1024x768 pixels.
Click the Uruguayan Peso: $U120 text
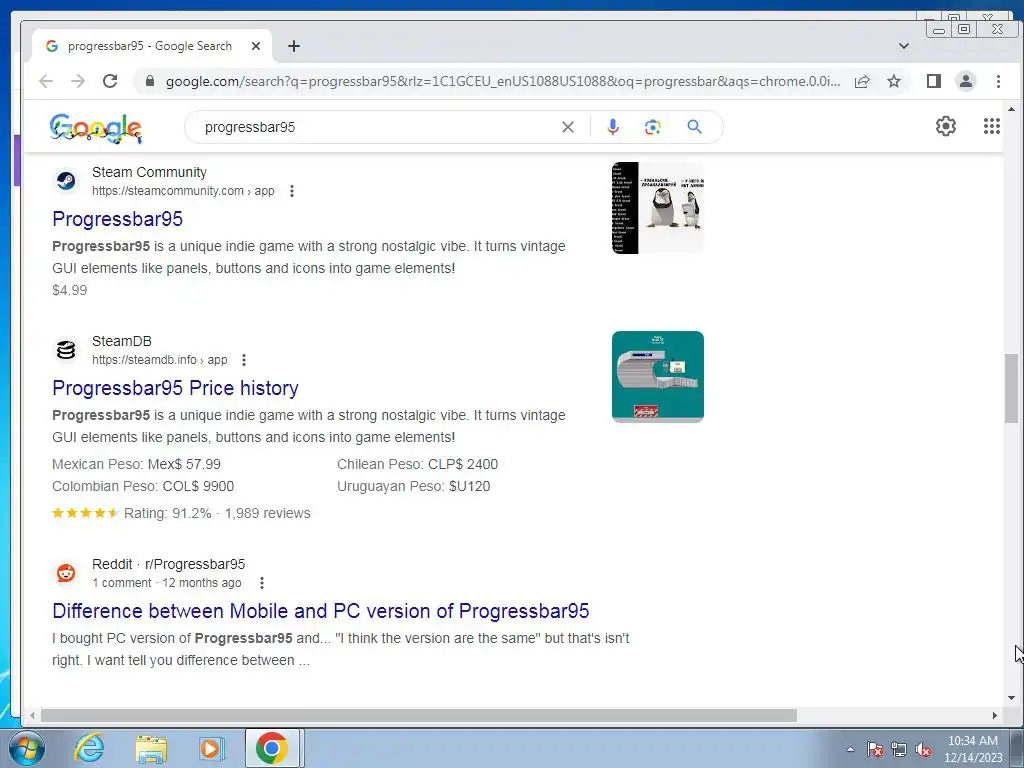click(413, 487)
